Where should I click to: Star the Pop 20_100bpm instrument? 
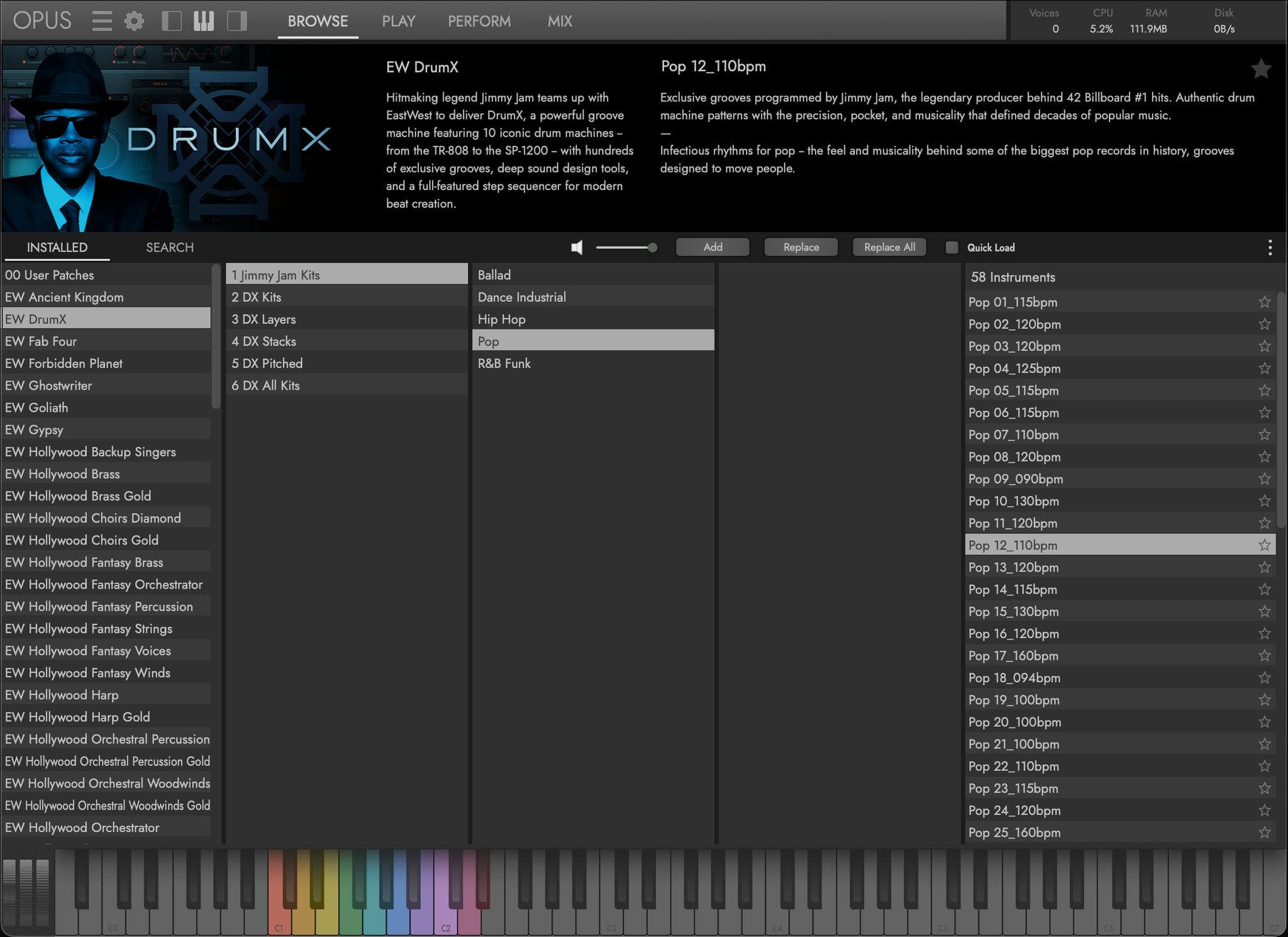pos(1265,722)
